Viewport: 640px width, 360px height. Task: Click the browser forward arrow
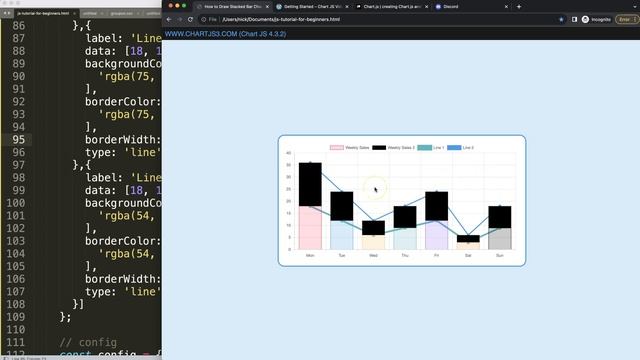click(180, 19)
